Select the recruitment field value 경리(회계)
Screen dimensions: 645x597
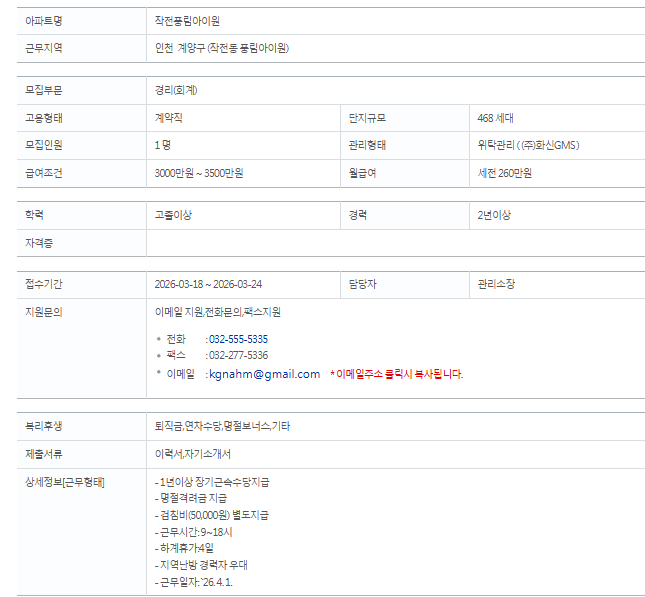tap(176, 90)
